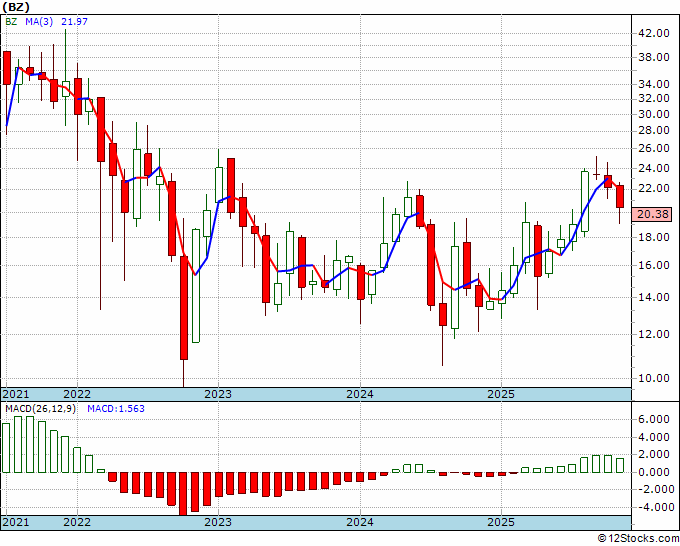Click 2022 on the price chart timeline

(77, 394)
